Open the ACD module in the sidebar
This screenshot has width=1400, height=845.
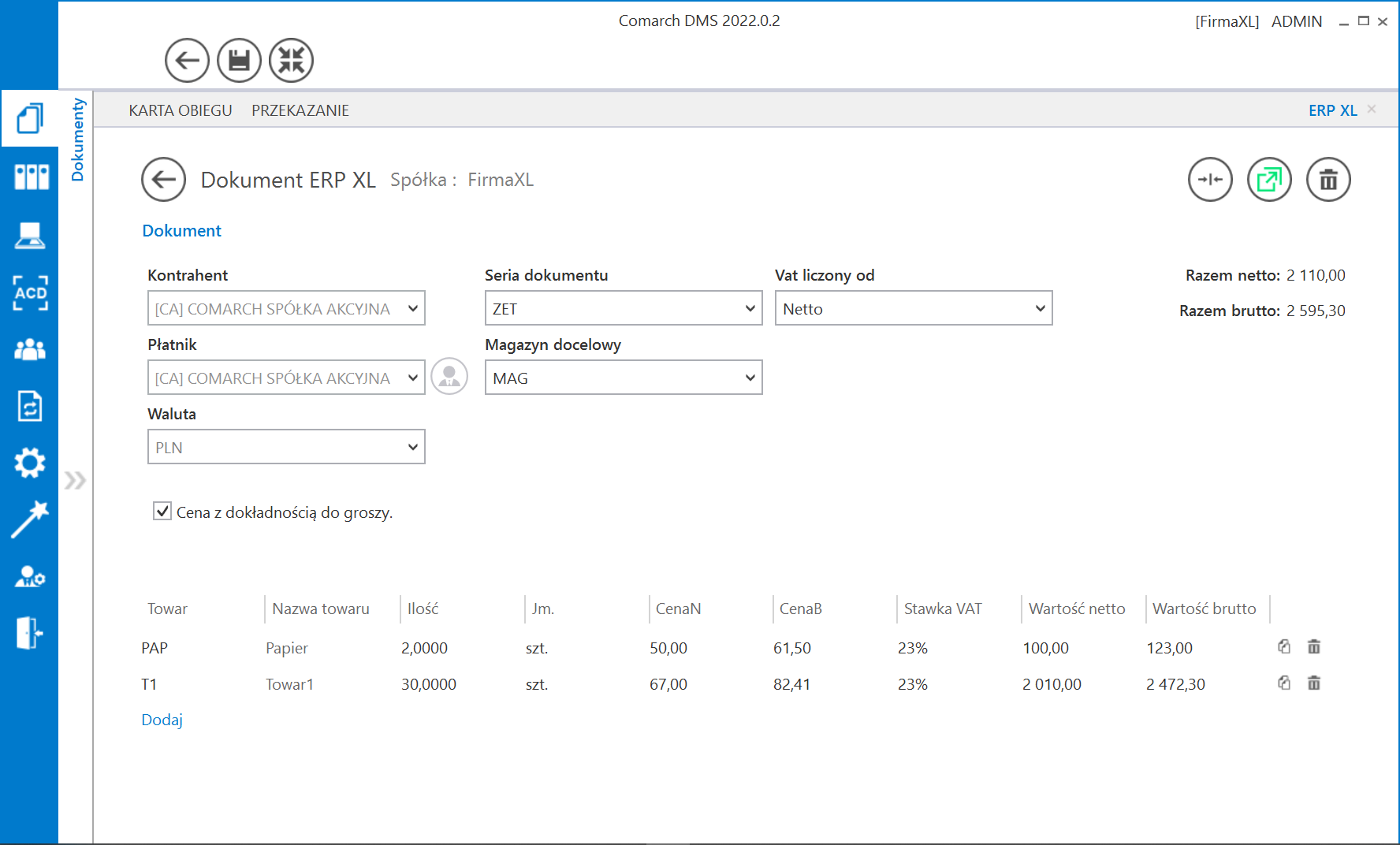click(30, 292)
